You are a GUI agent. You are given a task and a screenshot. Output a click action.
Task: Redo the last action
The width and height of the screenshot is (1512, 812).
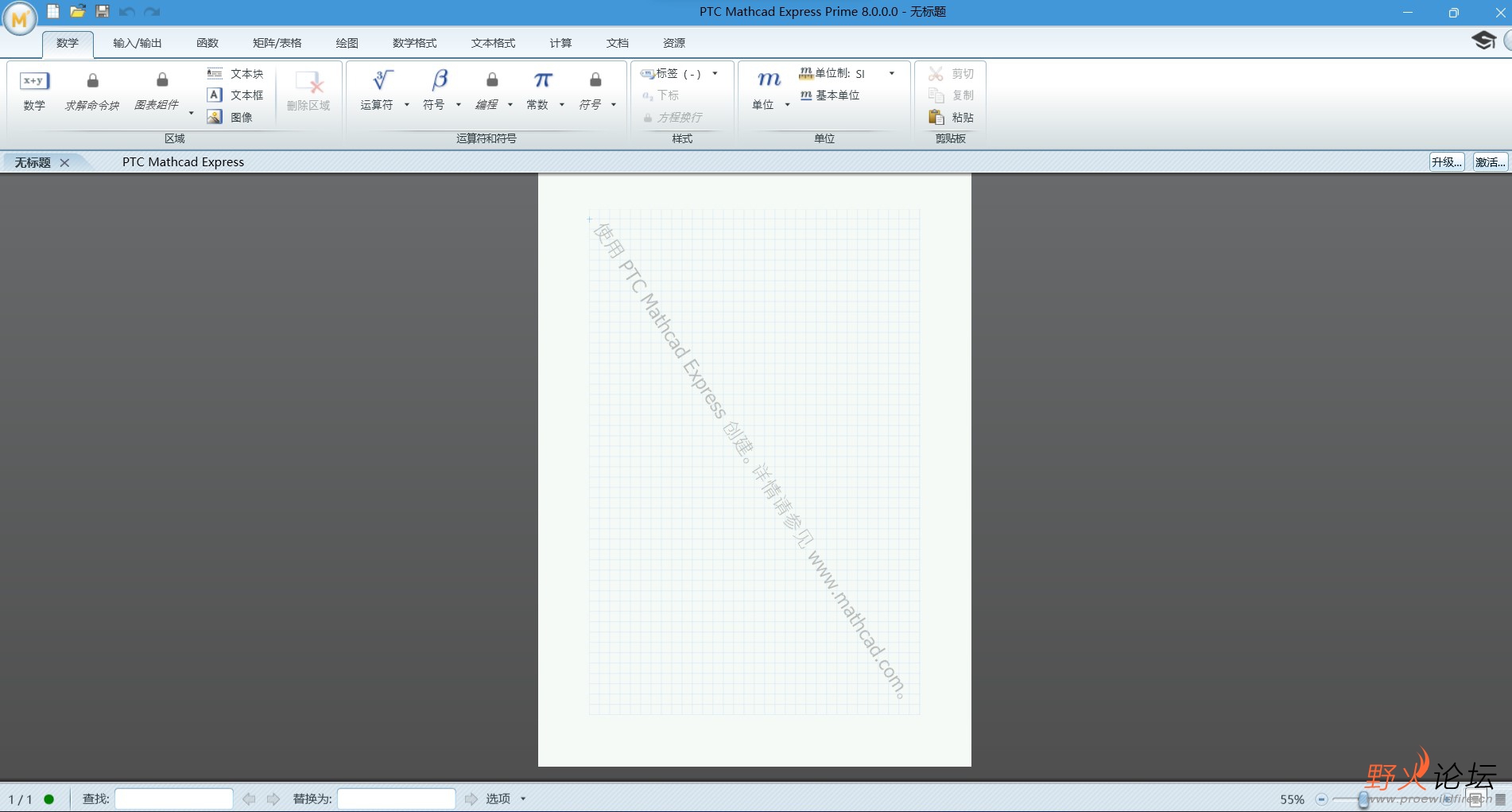click(x=152, y=12)
